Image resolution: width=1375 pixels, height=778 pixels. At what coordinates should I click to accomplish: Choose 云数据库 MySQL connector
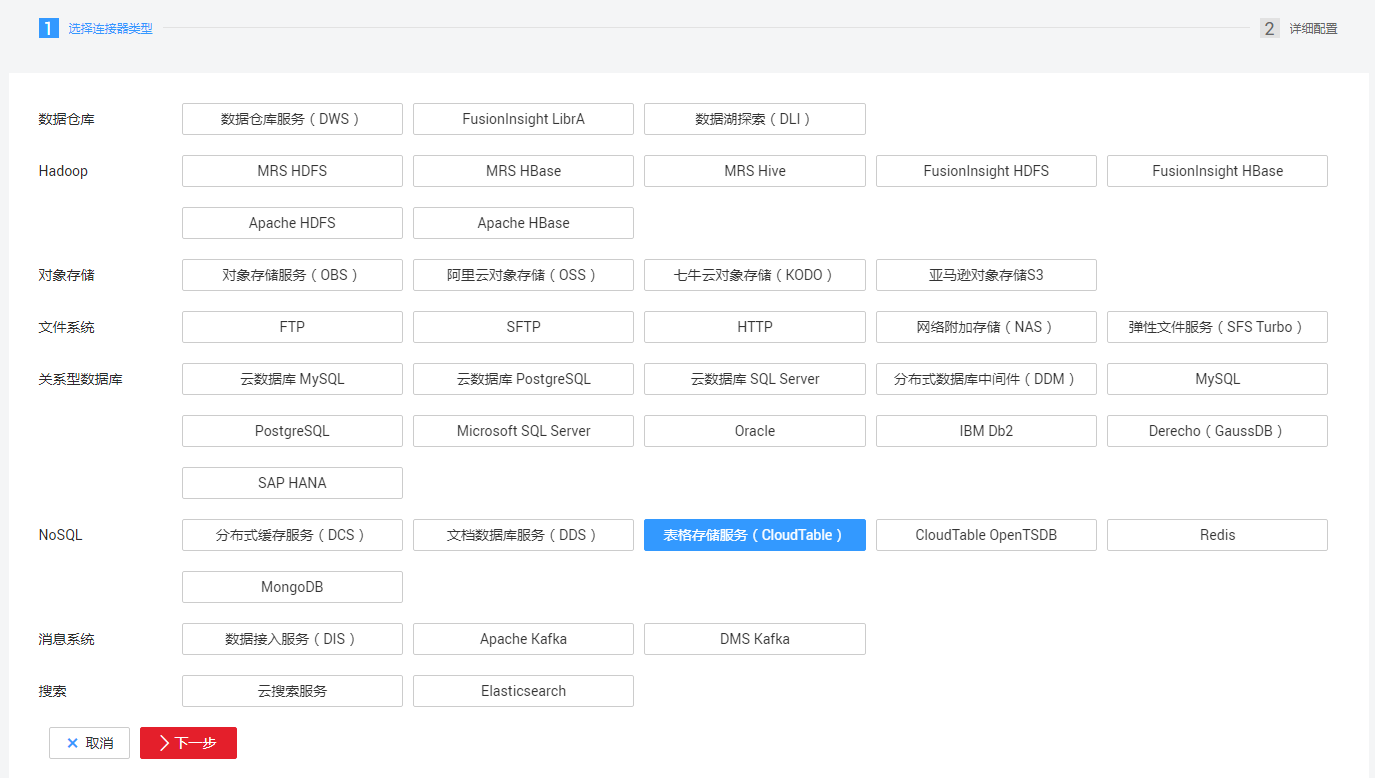pyautogui.click(x=292, y=379)
